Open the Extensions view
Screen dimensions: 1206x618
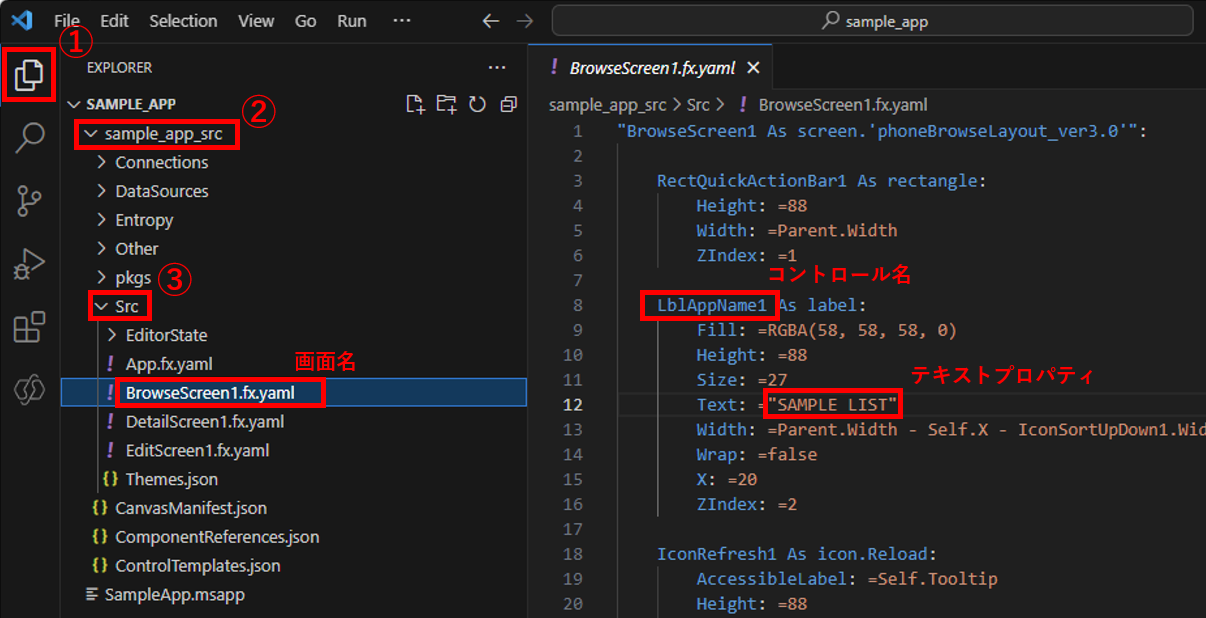click(29, 327)
